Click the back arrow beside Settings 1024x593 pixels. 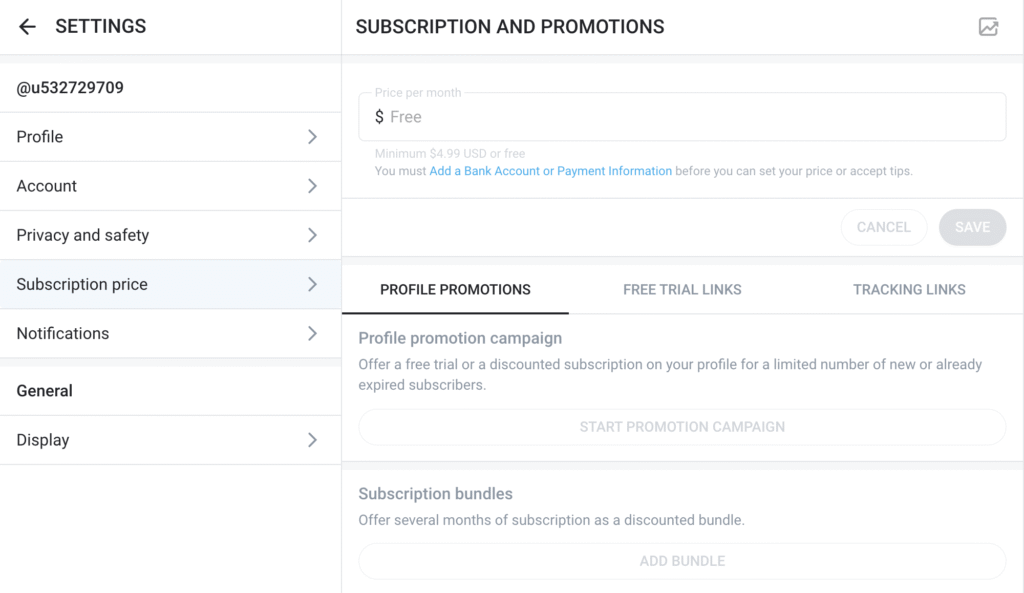click(27, 27)
